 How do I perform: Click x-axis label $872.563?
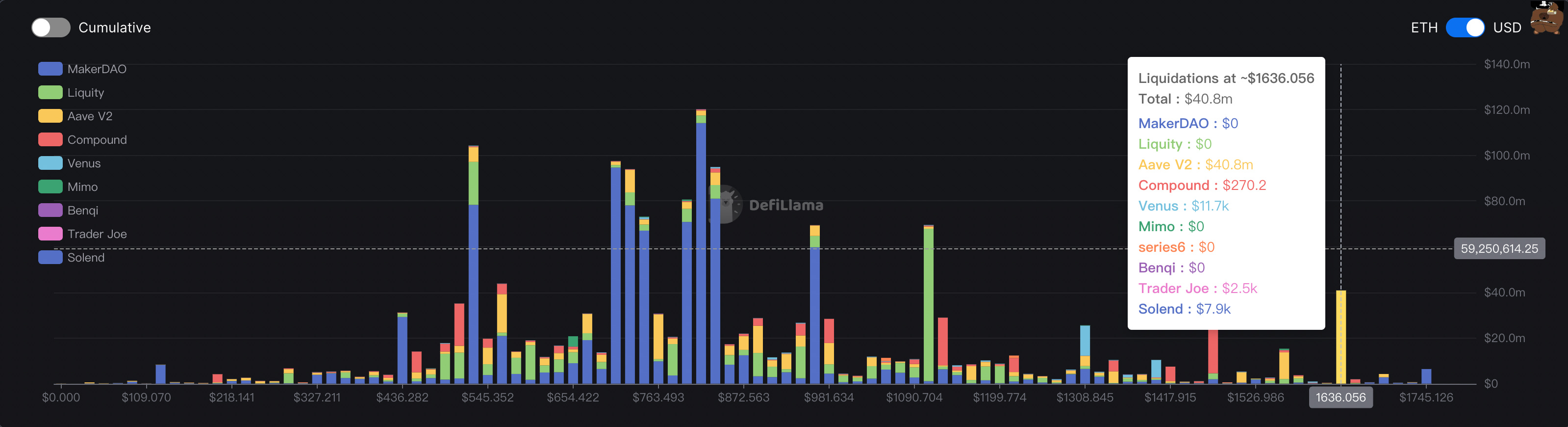pyautogui.click(x=743, y=397)
